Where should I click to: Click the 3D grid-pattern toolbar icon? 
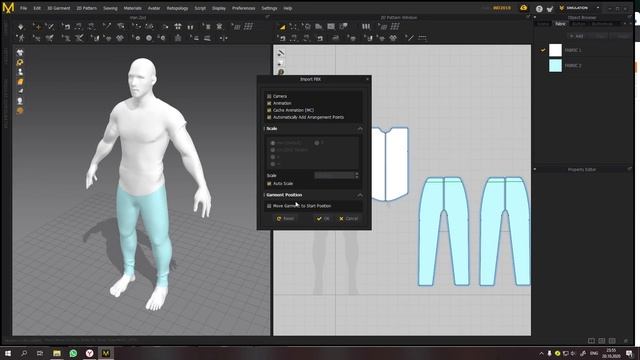(248, 27)
